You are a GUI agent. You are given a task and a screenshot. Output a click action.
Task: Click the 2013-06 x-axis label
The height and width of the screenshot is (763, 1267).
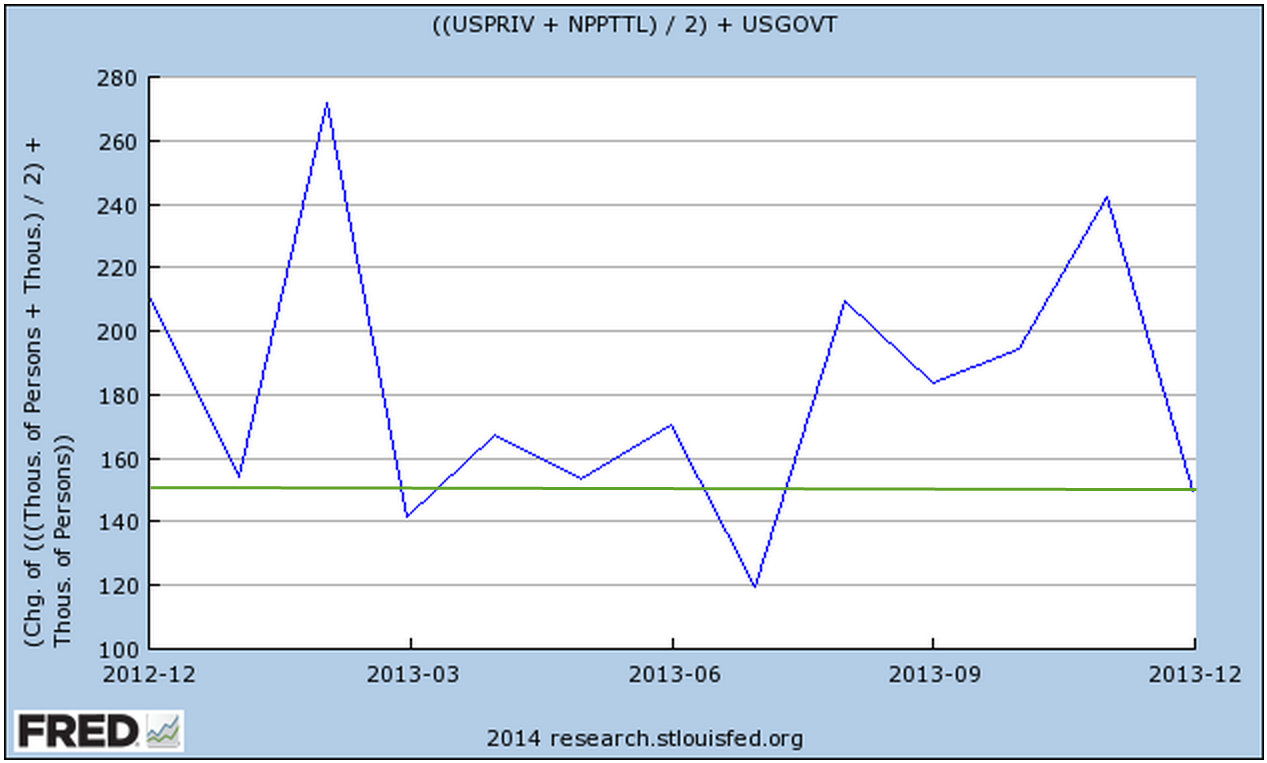point(671,674)
